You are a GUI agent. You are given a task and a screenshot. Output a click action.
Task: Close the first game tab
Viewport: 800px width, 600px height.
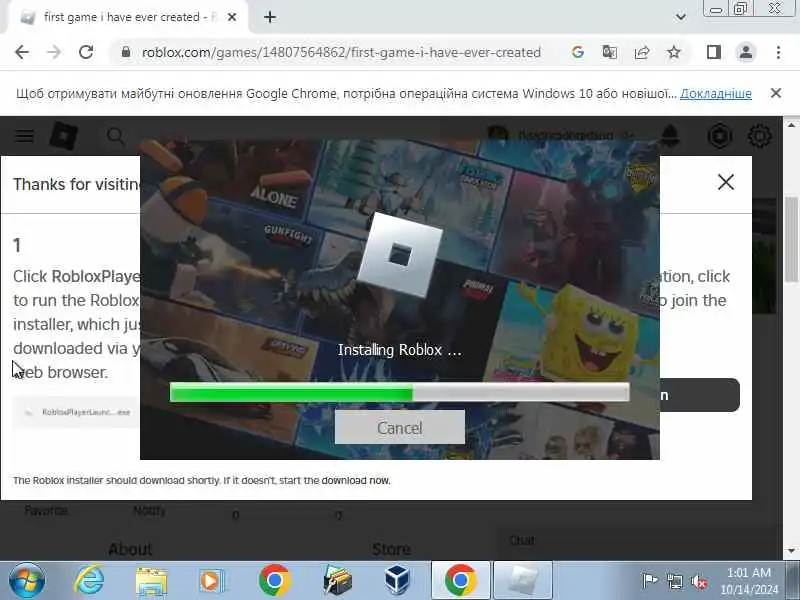pyautogui.click(x=232, y=17)
